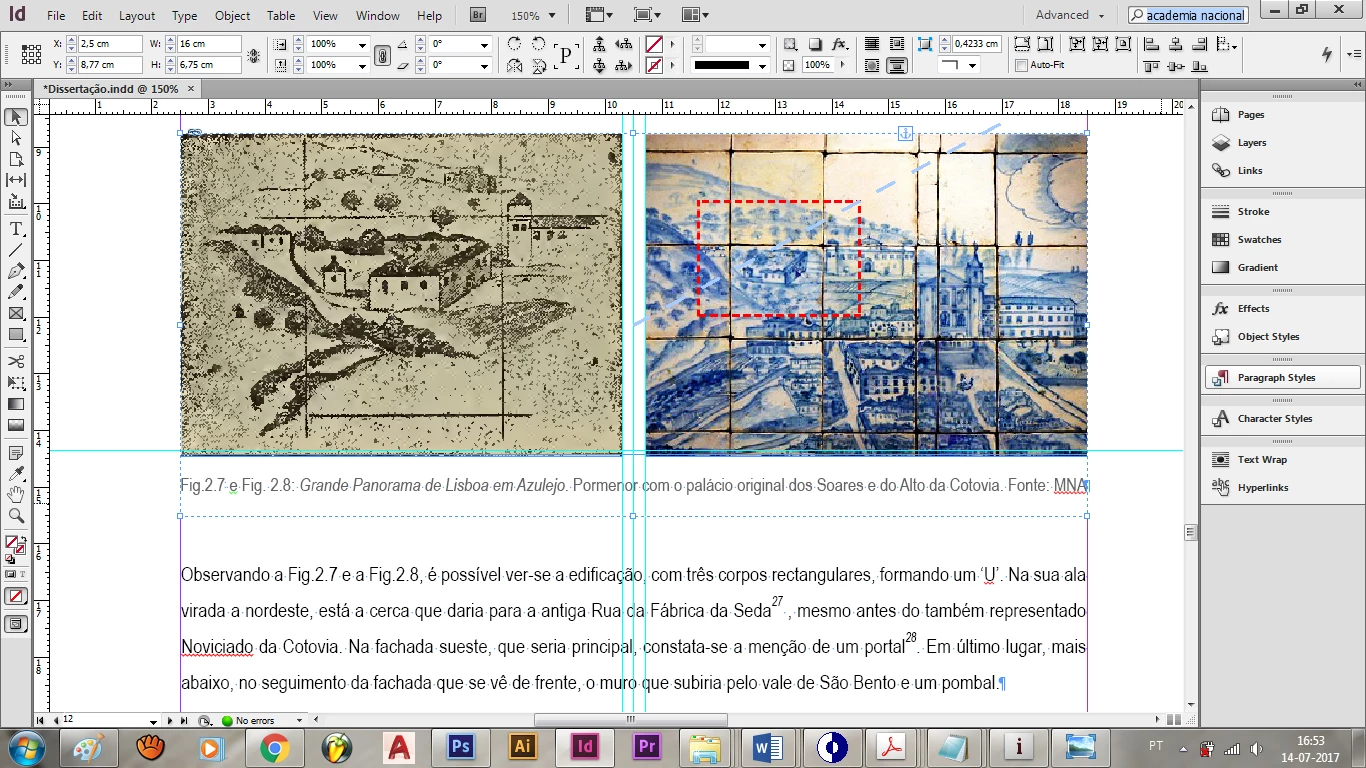Select the Eyedropper tool
The image size is (1366, 768).
[x=16, y=473]
